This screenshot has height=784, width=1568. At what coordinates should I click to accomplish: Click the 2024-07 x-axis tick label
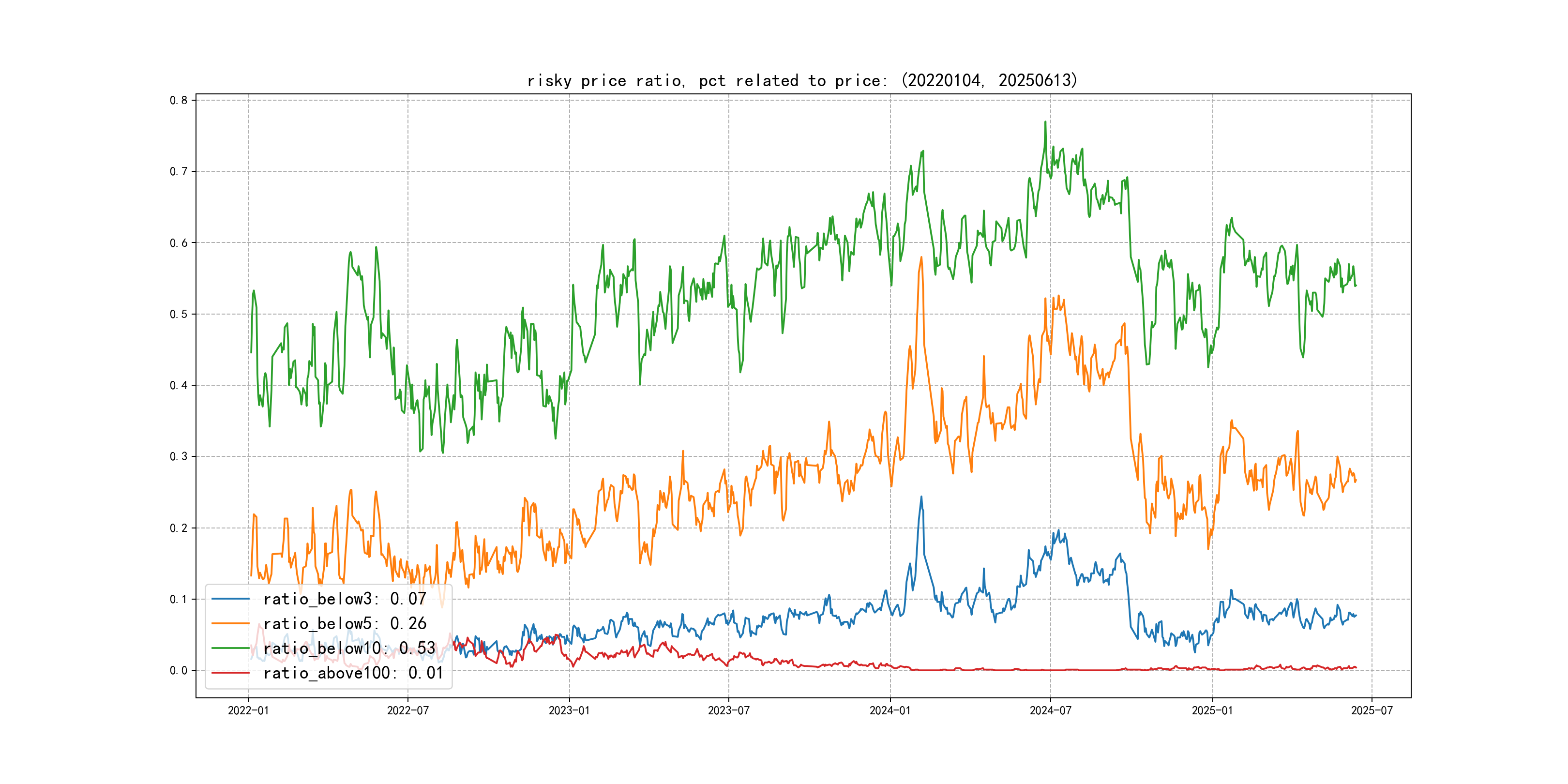click(1050, 710)
